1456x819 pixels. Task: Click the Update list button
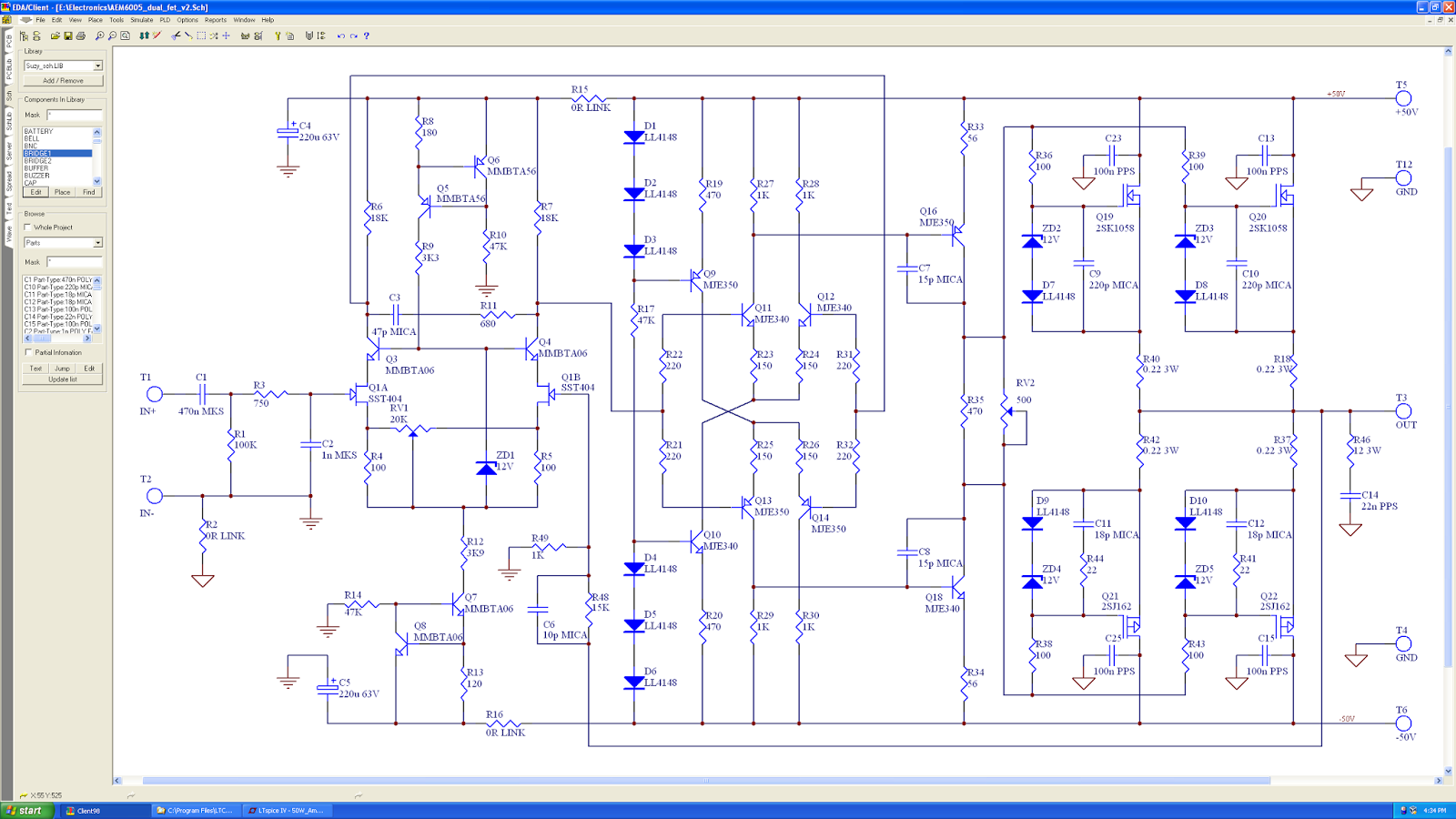[63, 379]
